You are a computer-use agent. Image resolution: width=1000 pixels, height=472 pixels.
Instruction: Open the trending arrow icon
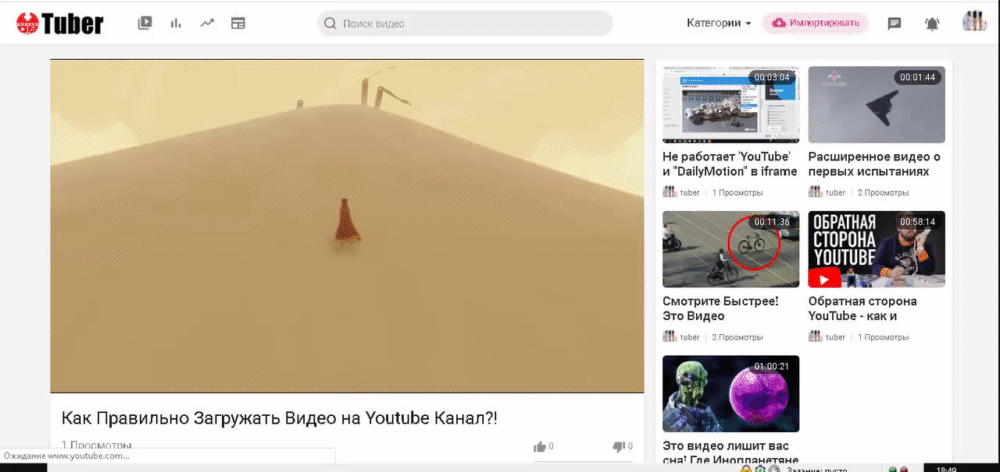207,24
